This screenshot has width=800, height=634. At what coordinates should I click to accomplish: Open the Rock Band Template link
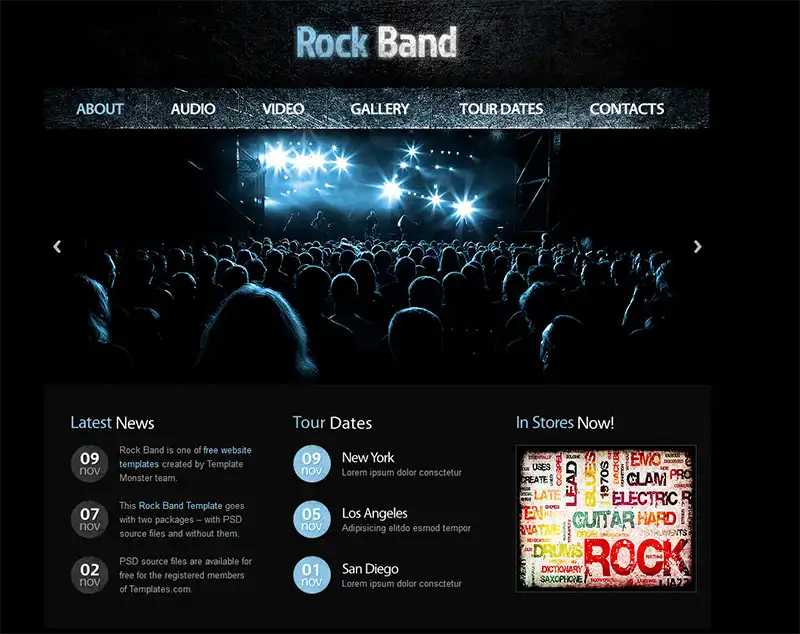click(x=181, y=505)
